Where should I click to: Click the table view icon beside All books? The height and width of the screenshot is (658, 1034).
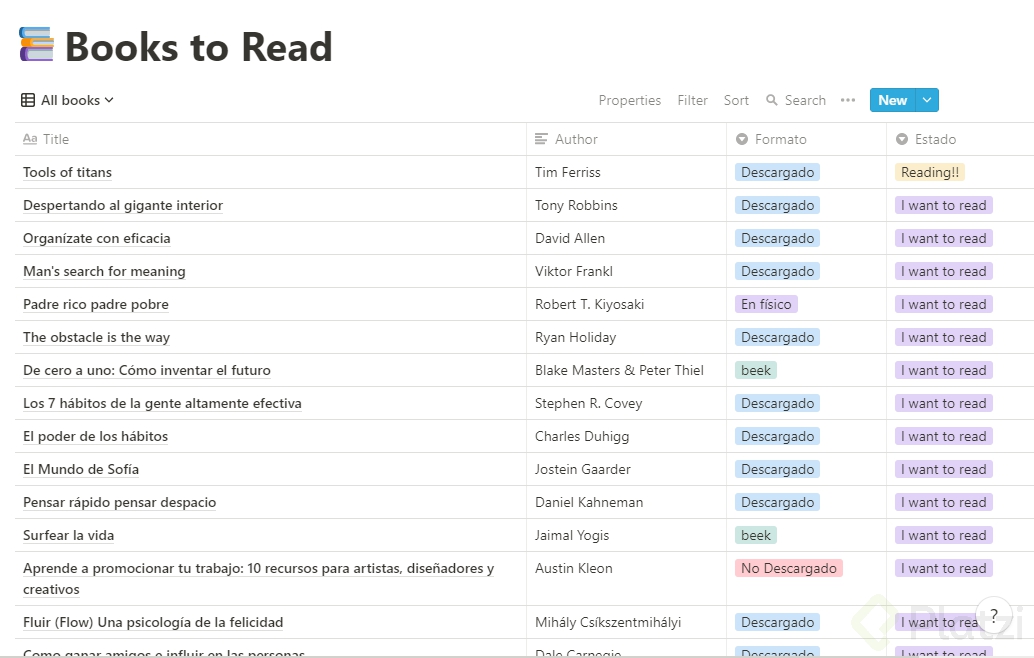point(28,100)
